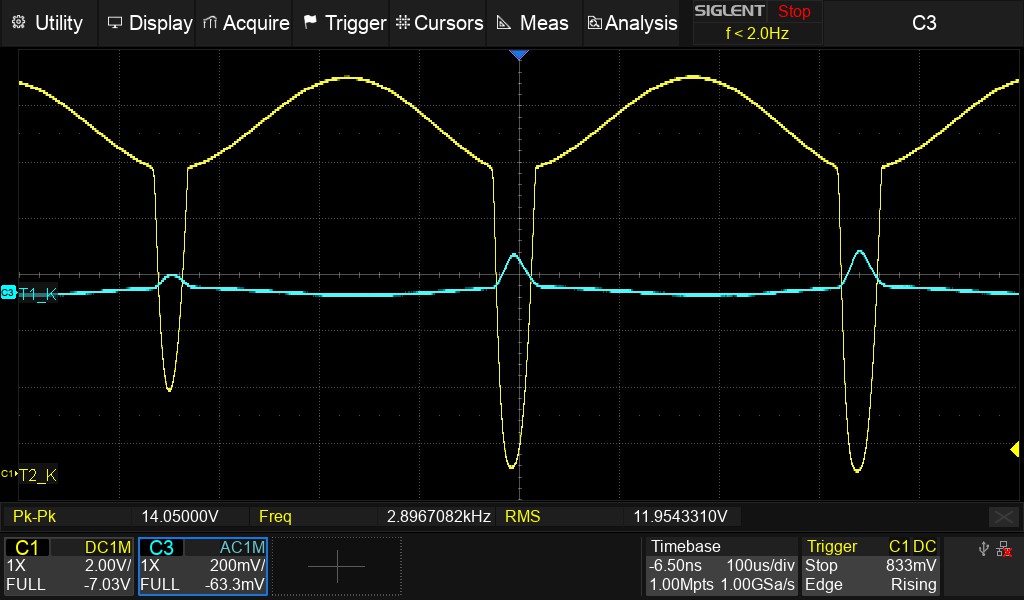Image resolution: width=1024 pixels, height=600 pixels.
Task: Close the measurement bar with X button
Action: (x=1003, y=517)
